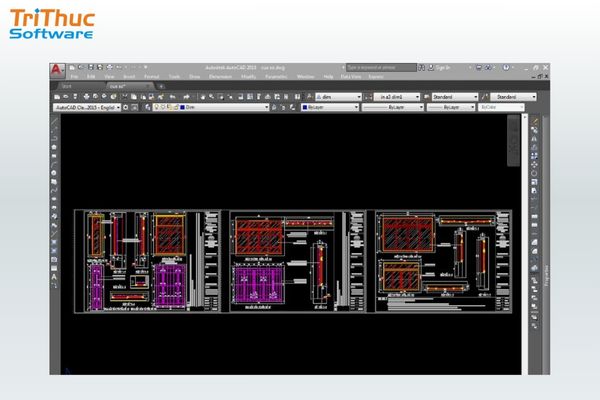Screen dimensions: 600x400
Task: Select the Array tool in the Modify toolbar
Action: pos(535,156)
